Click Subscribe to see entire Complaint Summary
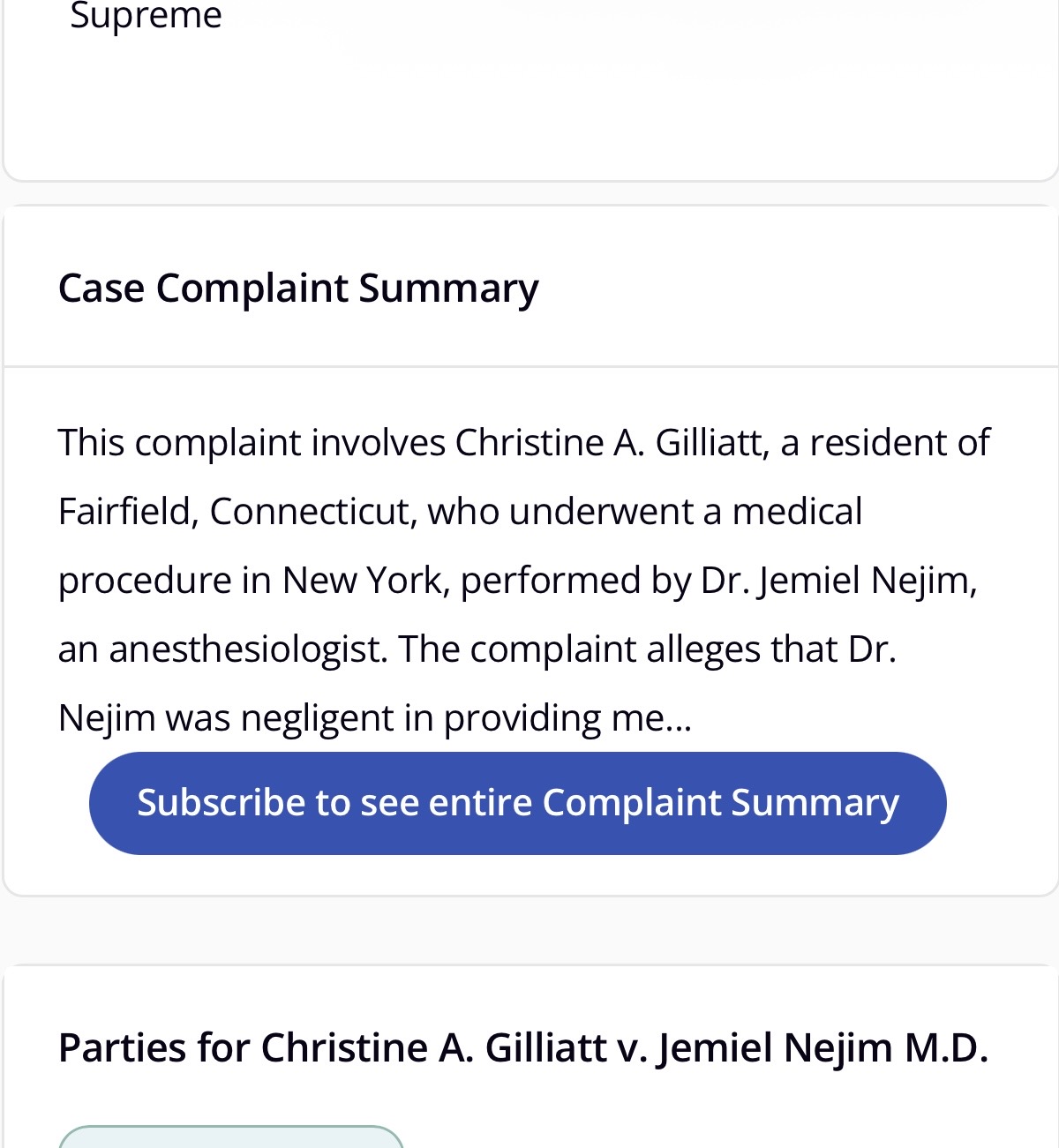Viewport: 1059px width, 1148px height. 517,803
